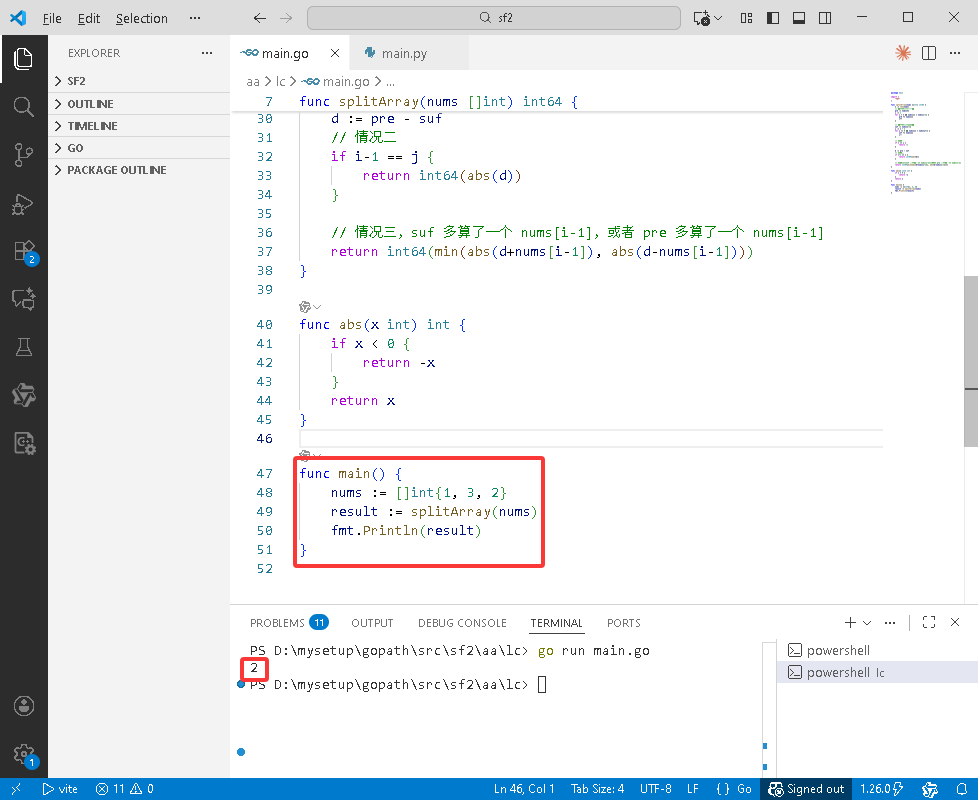Click the vite run status item

60,789
